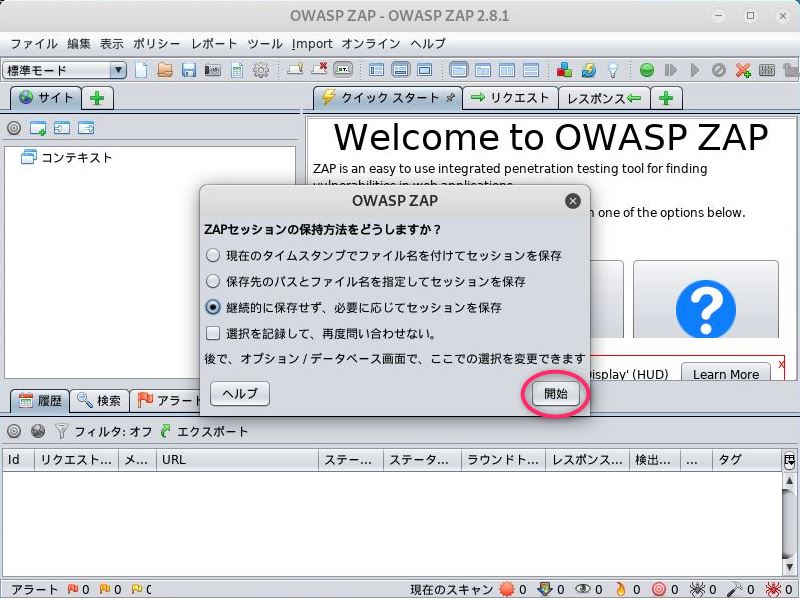The height and width of the screenshot is (599, 800).
Task: Switch to the レスポンス tab
Action: tap(604, 98)
